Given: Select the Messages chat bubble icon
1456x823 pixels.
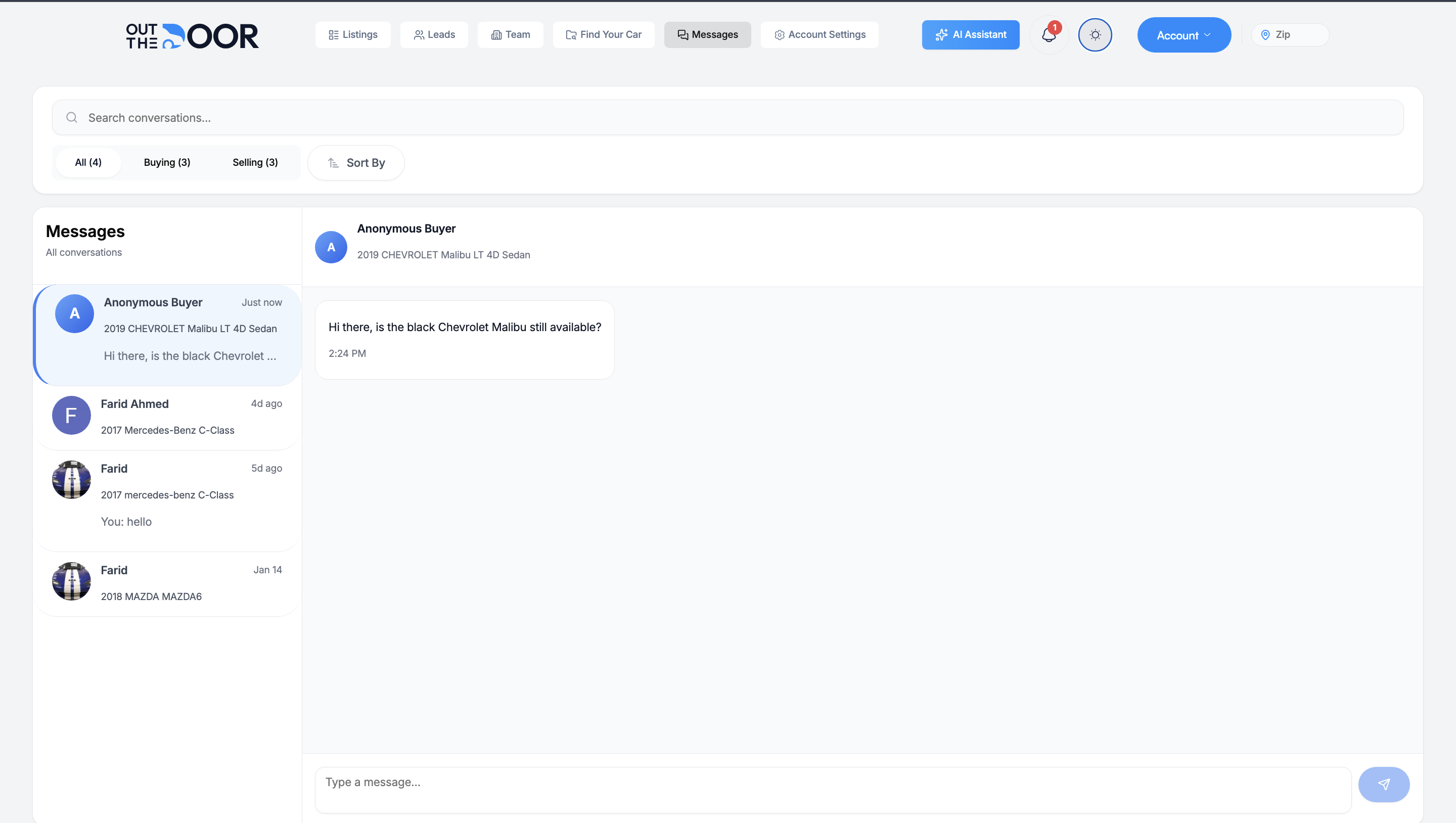Looking at the screenshot, I should 683,34.
